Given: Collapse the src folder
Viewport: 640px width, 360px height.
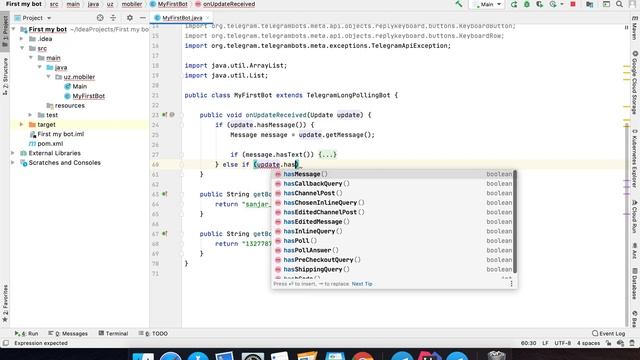Looking at the screenshot, I should tap(22, 48).
